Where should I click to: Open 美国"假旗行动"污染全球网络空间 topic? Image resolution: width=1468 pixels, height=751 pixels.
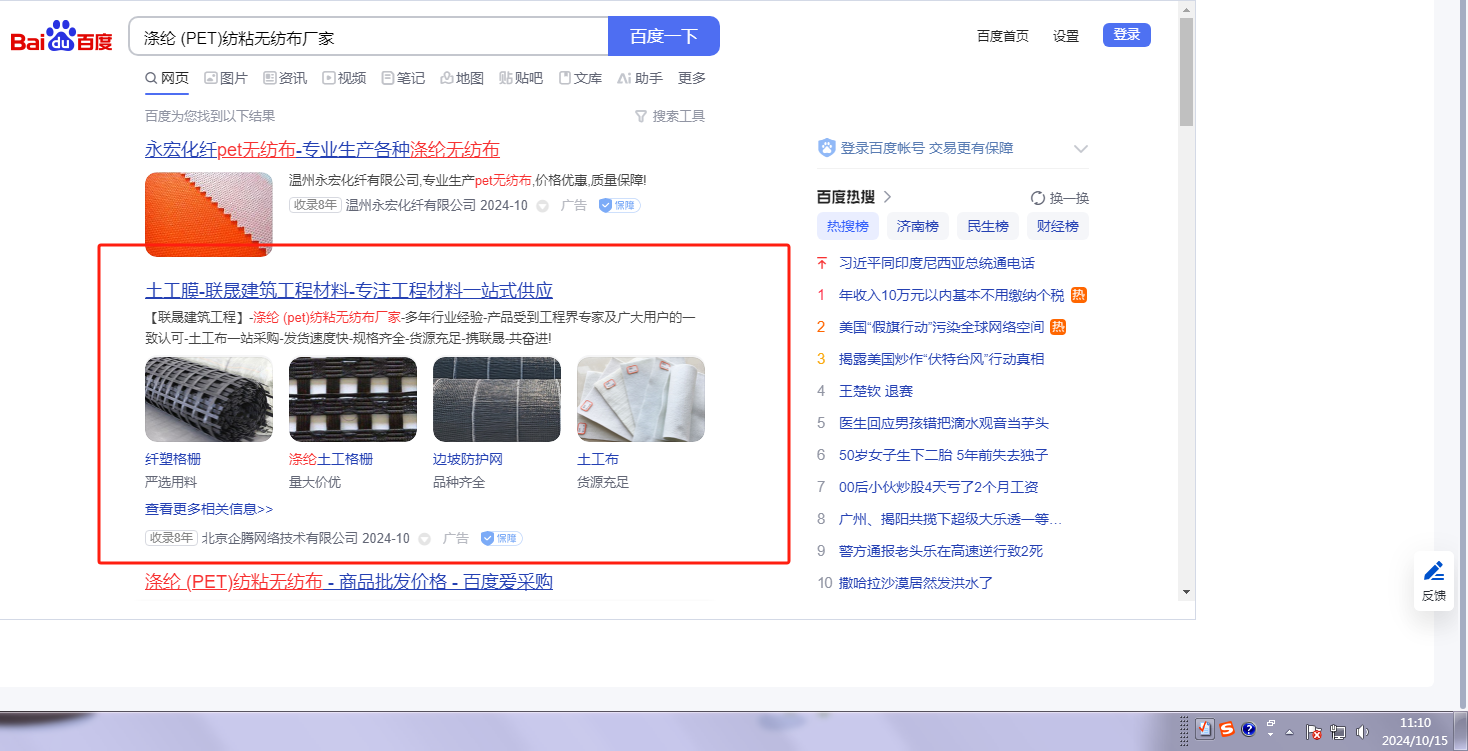[x=941, y=327]
